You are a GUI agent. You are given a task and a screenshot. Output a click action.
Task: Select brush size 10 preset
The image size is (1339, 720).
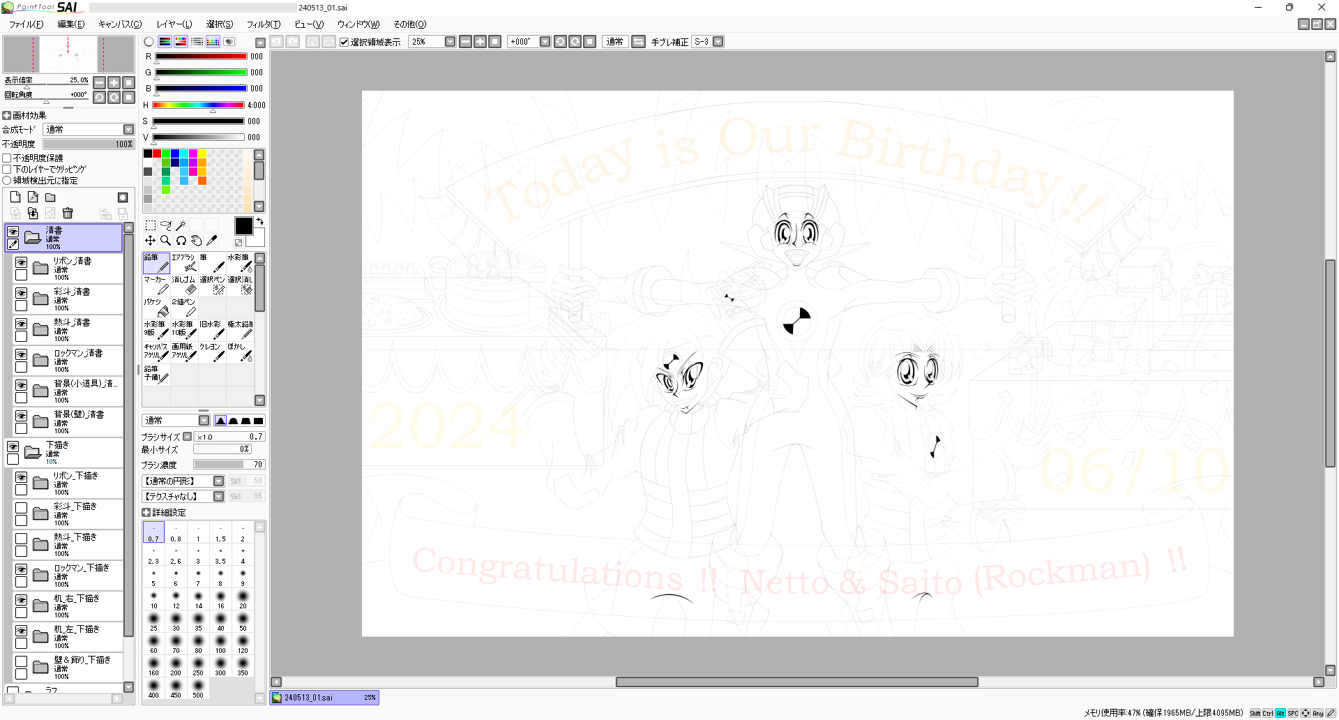(154, 598)
